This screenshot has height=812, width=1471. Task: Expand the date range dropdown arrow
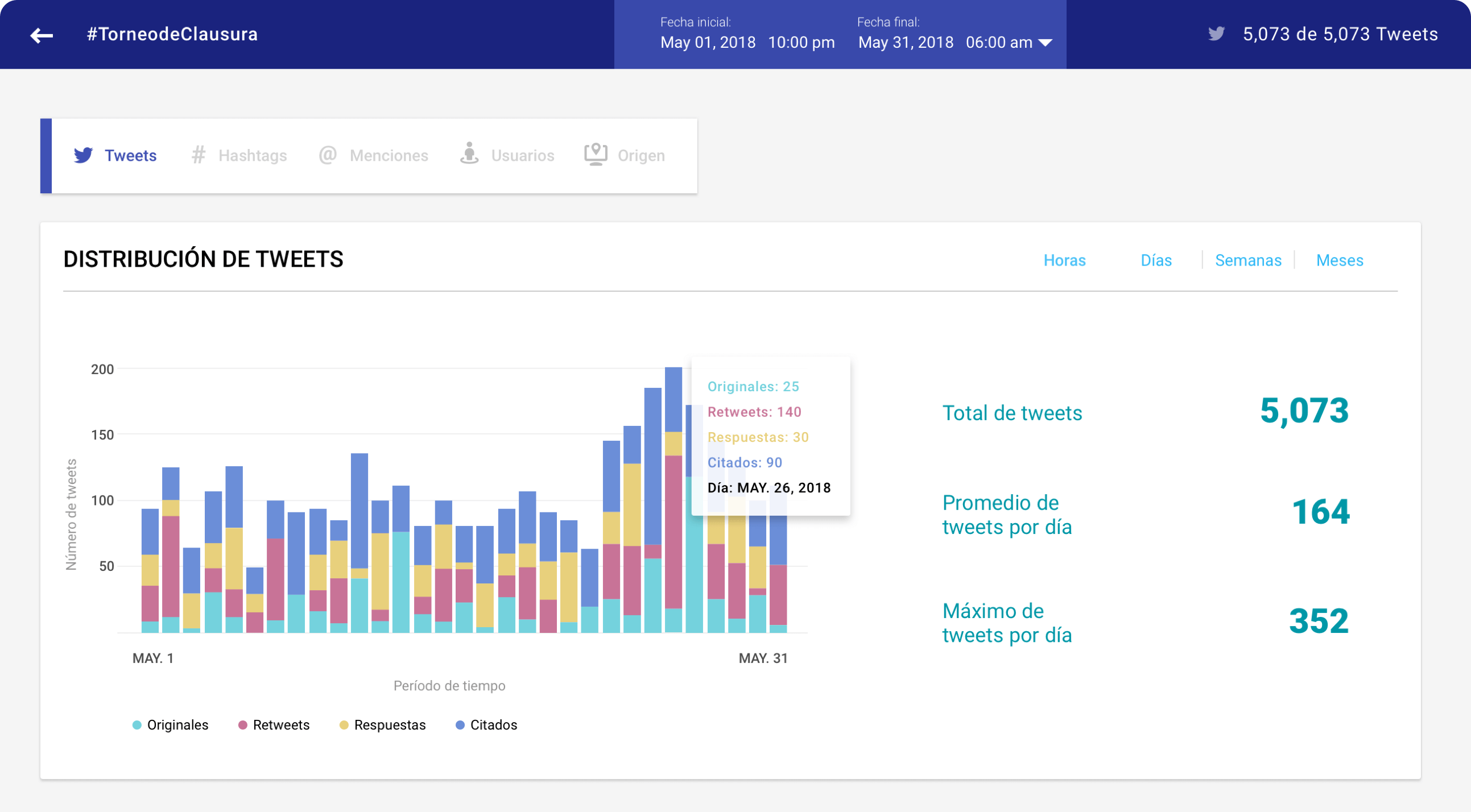click(1045, 43)
